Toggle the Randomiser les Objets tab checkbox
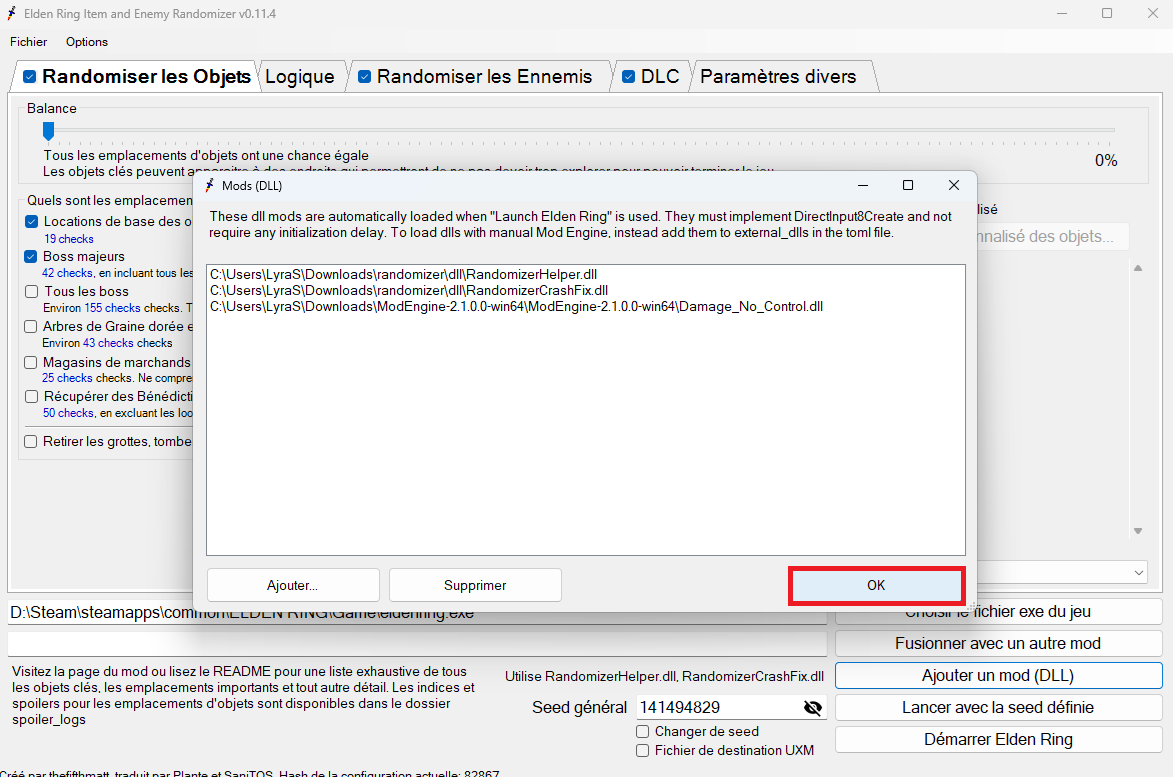Image resolution: width=1173 pixels, height=777 pixels. click(29, 77)
